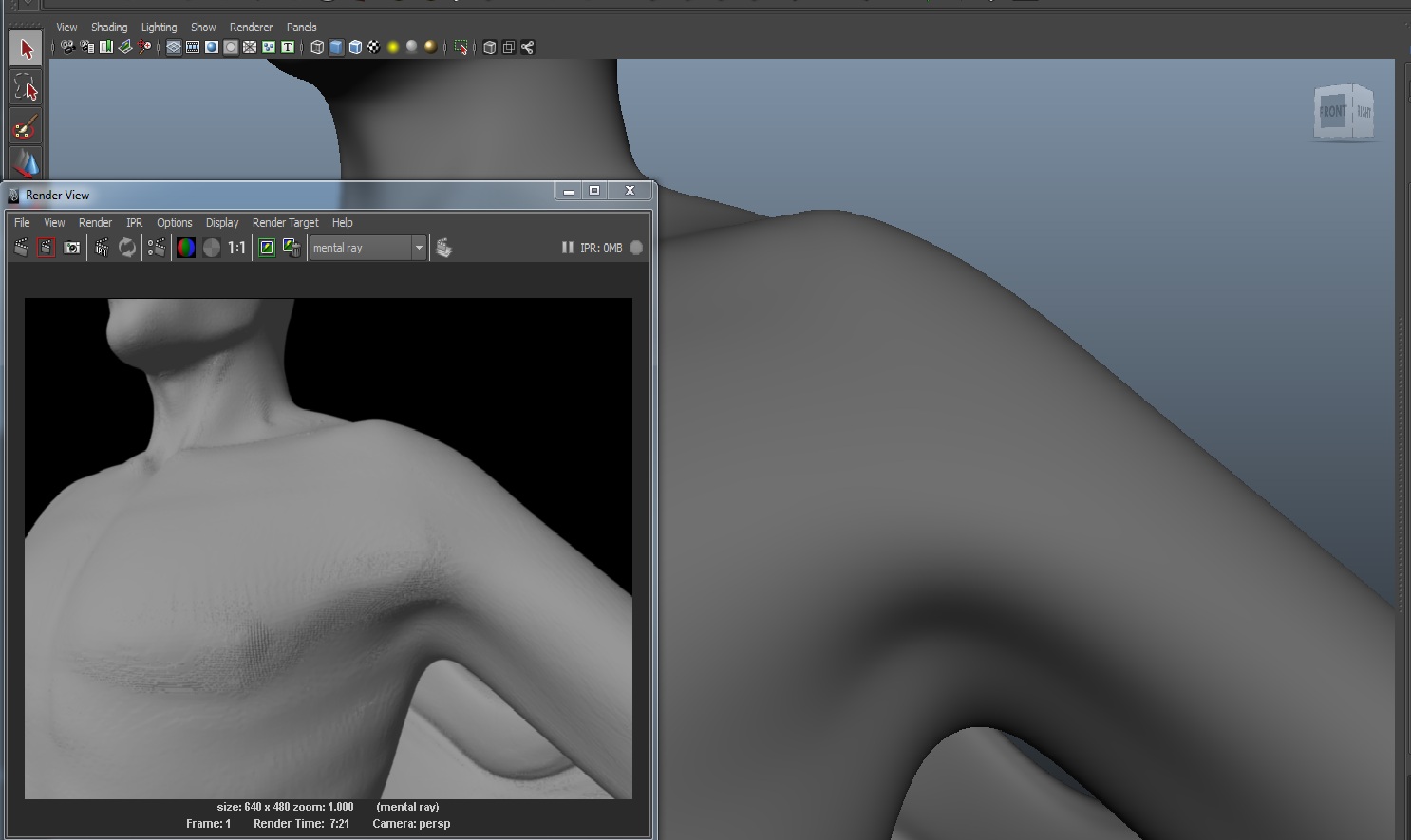Open Render View File menu
This screenshot has height=840, width=1411.
pos(22,223)
